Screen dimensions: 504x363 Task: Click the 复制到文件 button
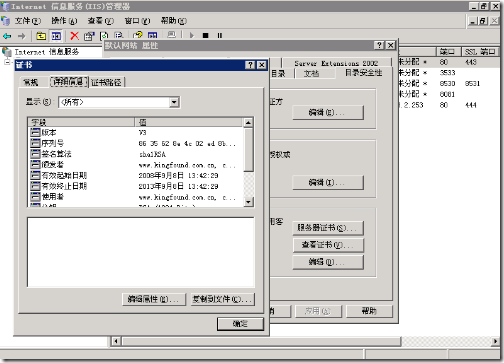tap(223, 299)
